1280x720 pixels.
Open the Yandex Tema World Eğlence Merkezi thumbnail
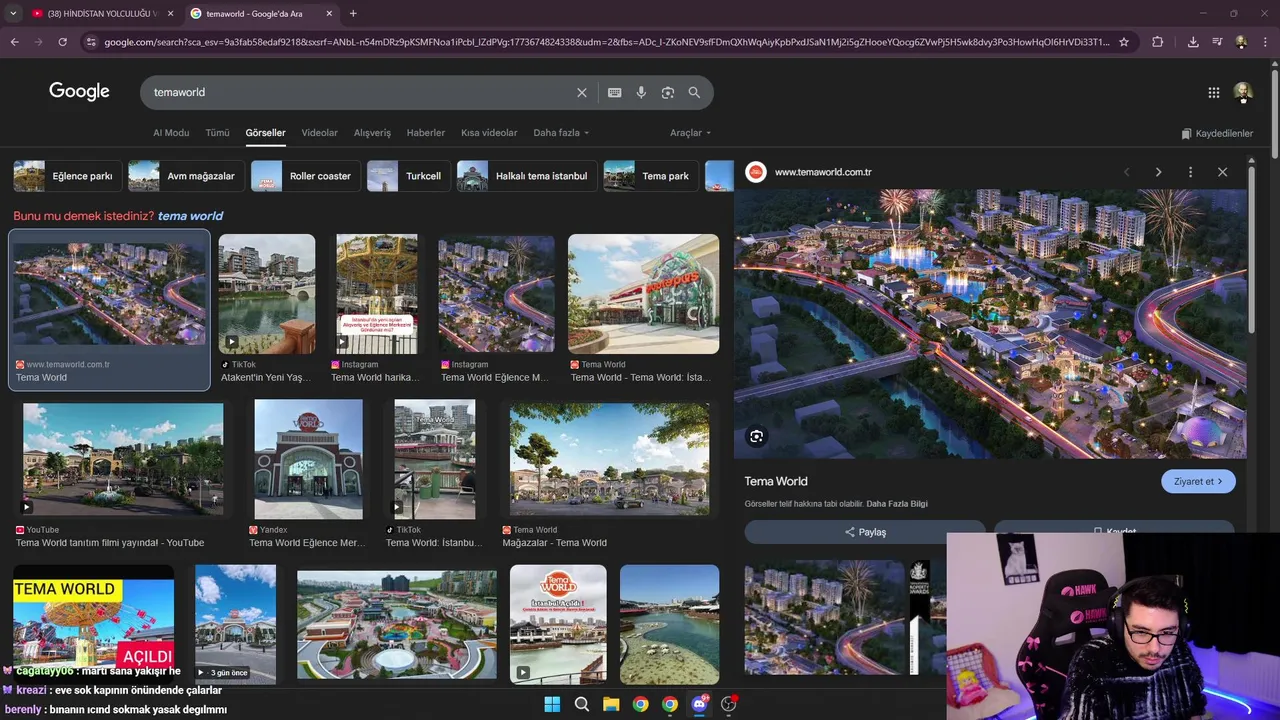pyautogui.click(x=308, y=460)
